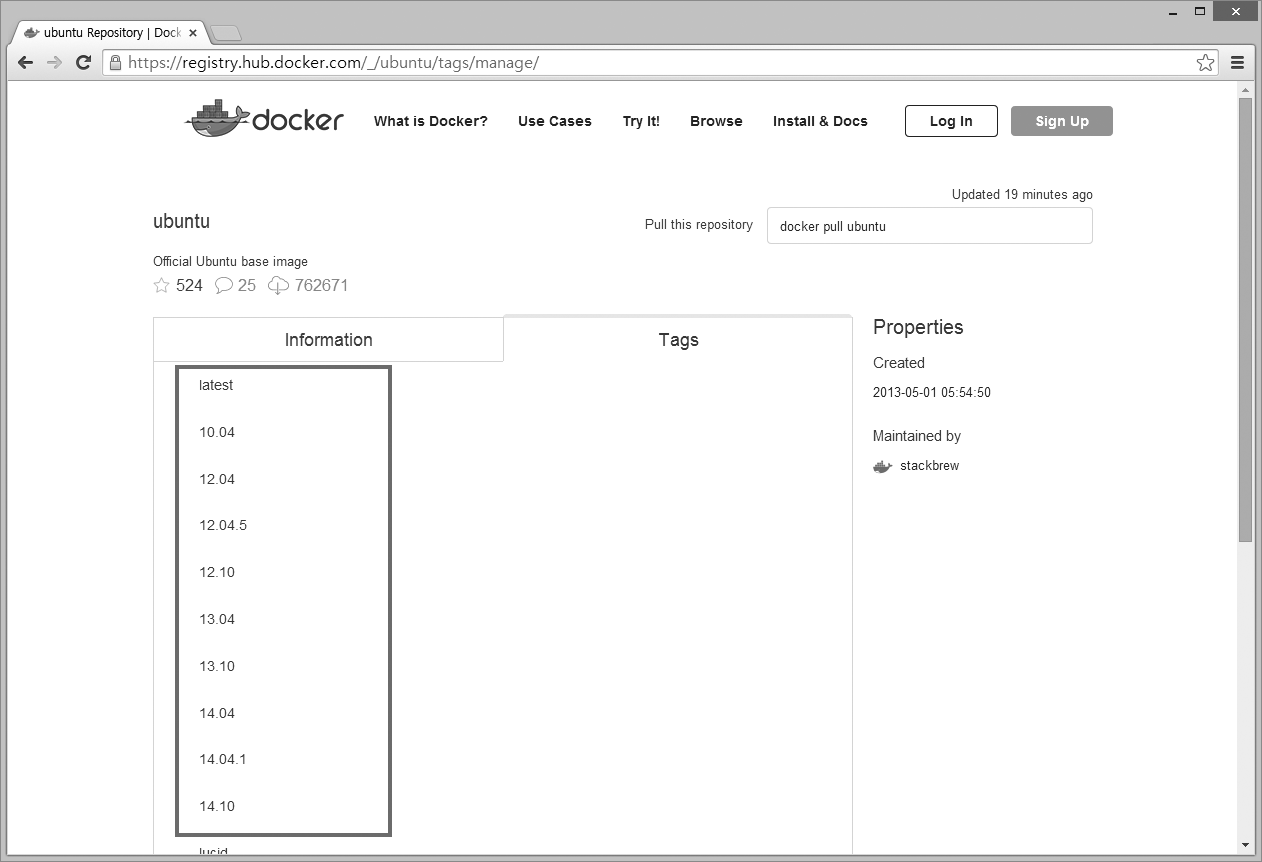
Task: Click the docker pull ubuntu text field
Action: (x=929, y=226)
